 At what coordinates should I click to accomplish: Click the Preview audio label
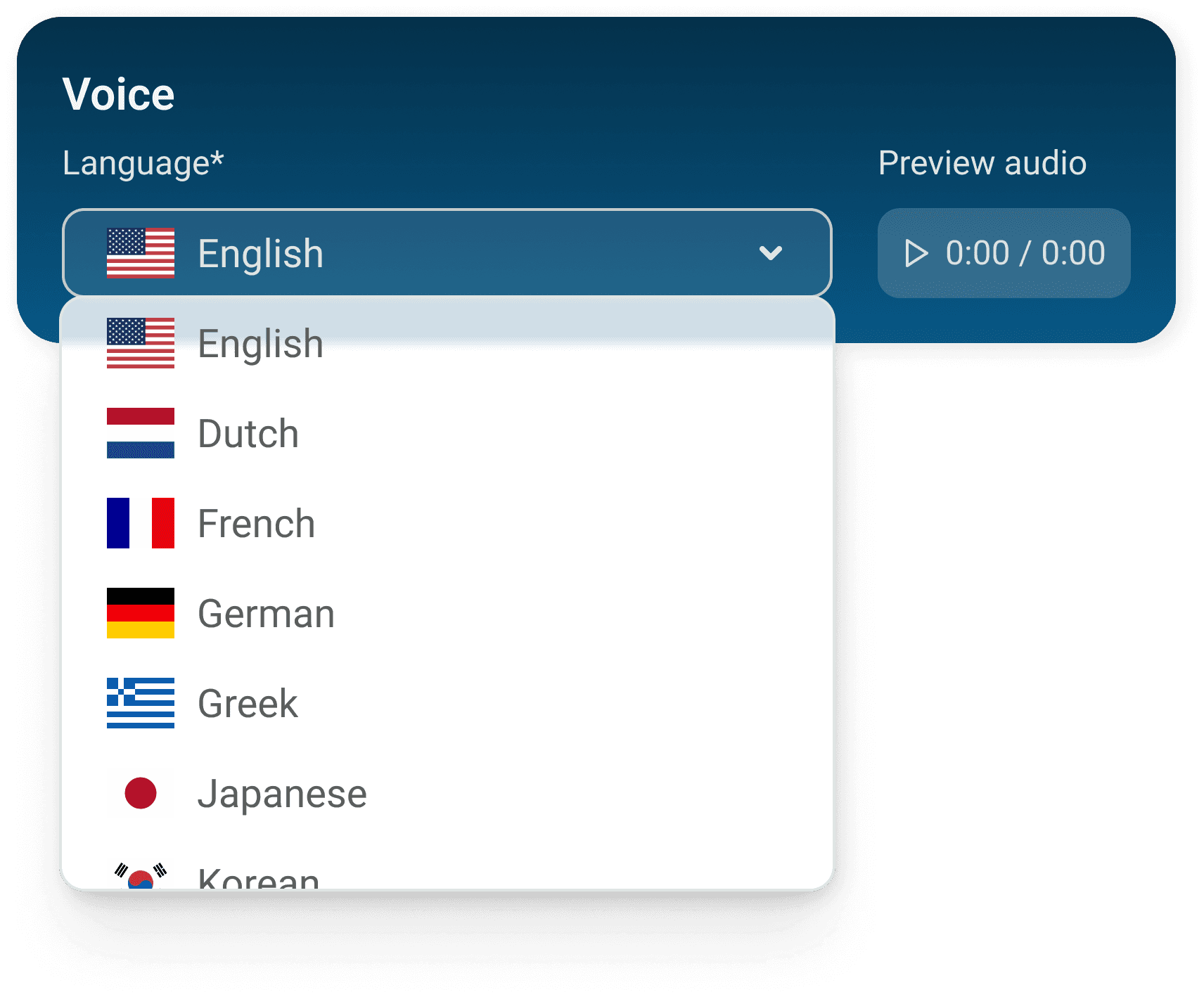982,163
